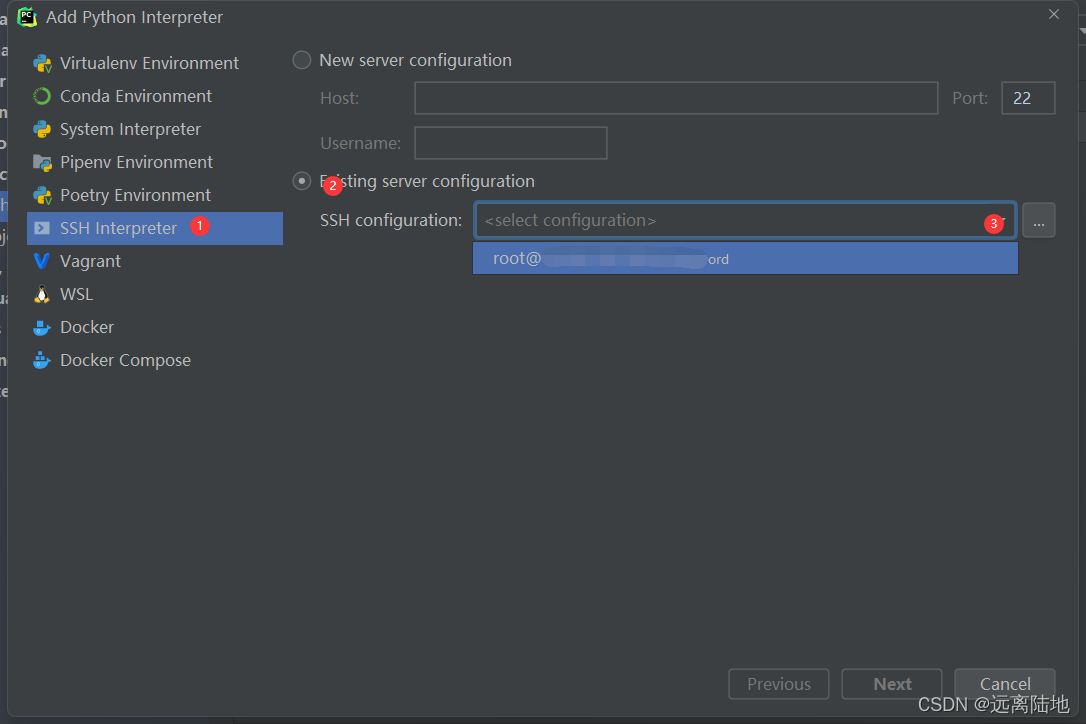Close the Add Python Interpreter dialog
Screen dimensions: 1086x724
[x=1053, y=15]
